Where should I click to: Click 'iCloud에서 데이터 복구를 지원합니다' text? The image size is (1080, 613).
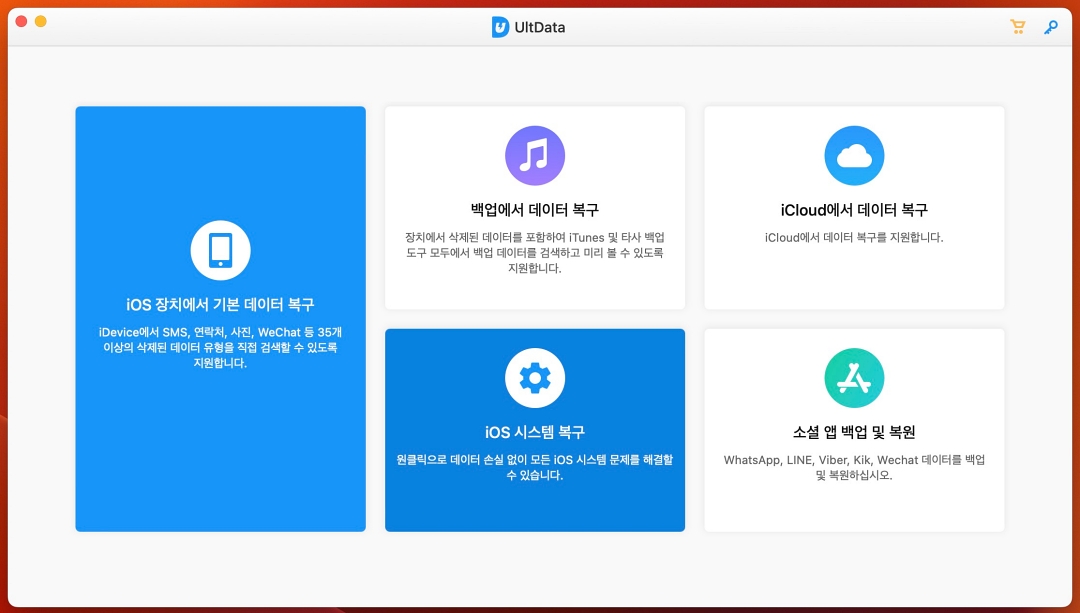(x=854, y=238)
